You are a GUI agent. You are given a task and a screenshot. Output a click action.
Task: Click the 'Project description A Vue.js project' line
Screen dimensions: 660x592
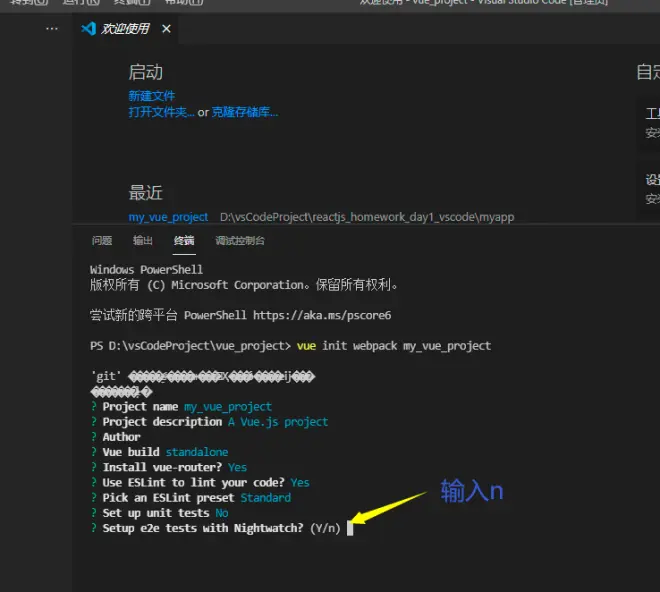pos(209,422)
